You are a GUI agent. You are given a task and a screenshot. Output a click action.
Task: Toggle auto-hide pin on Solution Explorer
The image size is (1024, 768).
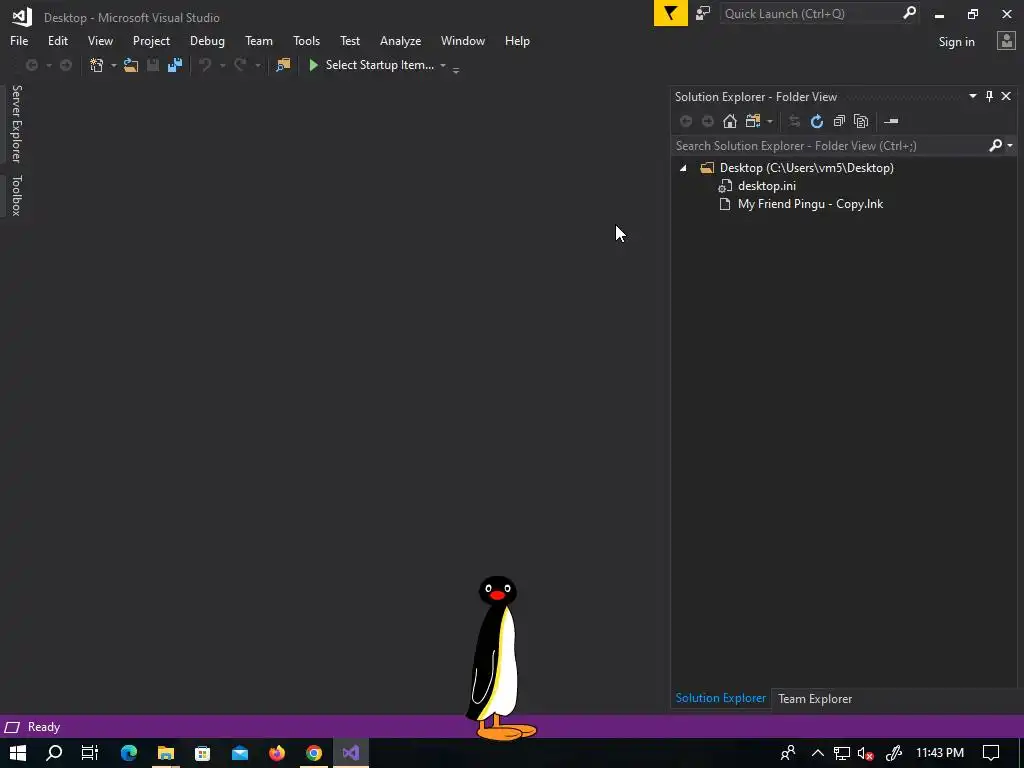pos(989,97)
